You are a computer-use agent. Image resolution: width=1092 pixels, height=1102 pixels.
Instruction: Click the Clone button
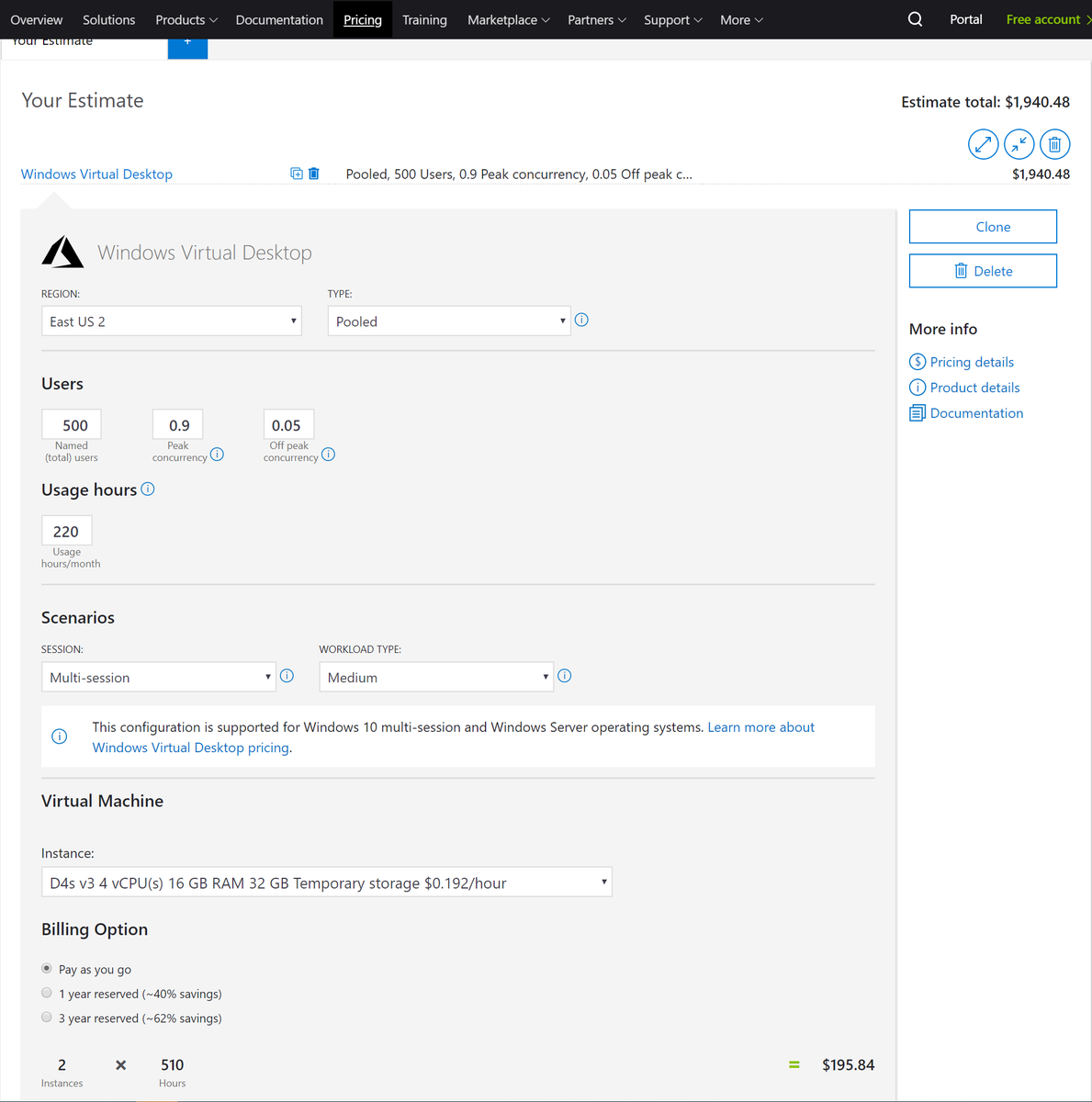(x=983, y=227)
